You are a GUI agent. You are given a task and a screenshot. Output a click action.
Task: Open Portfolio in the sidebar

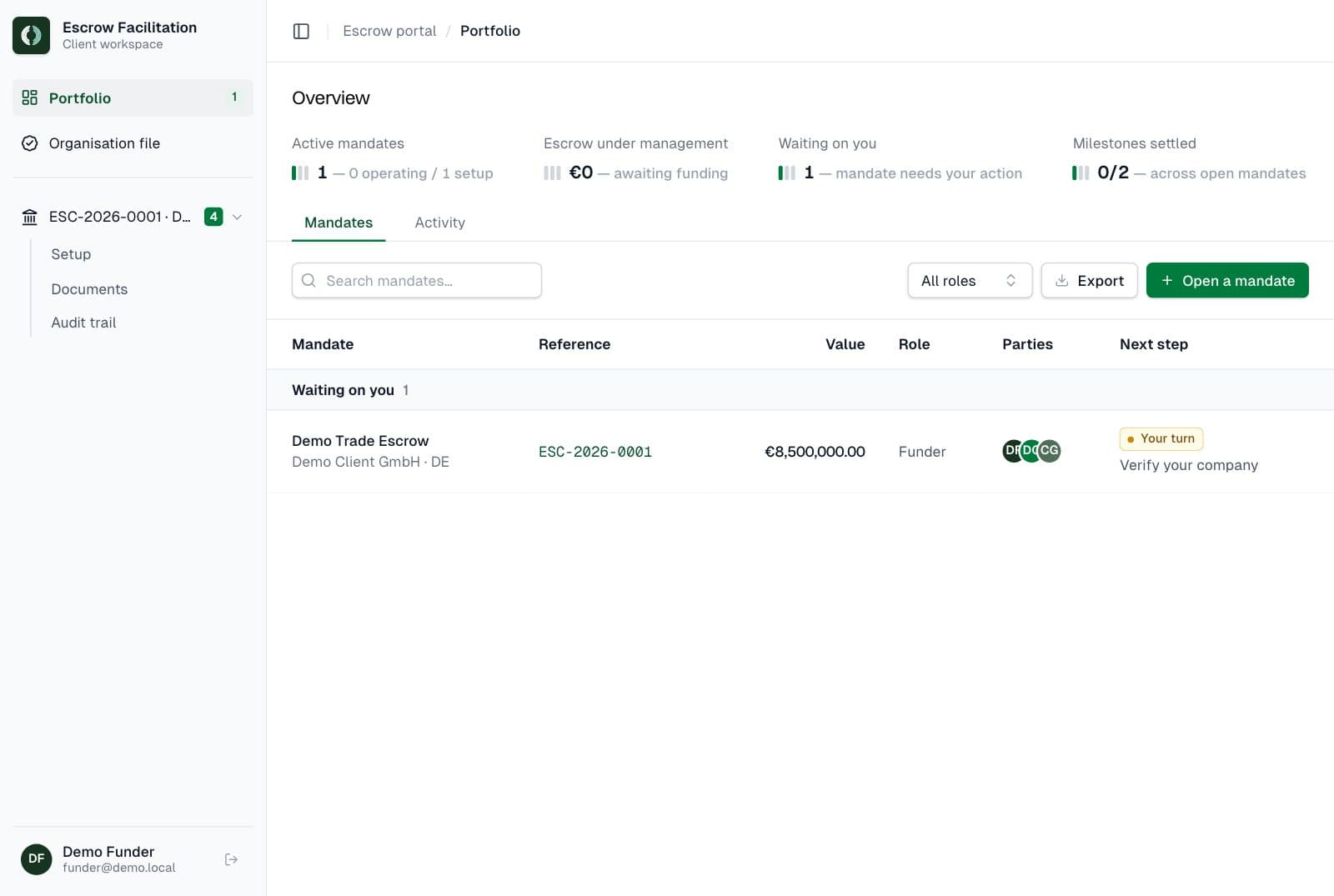pos(133,98)
